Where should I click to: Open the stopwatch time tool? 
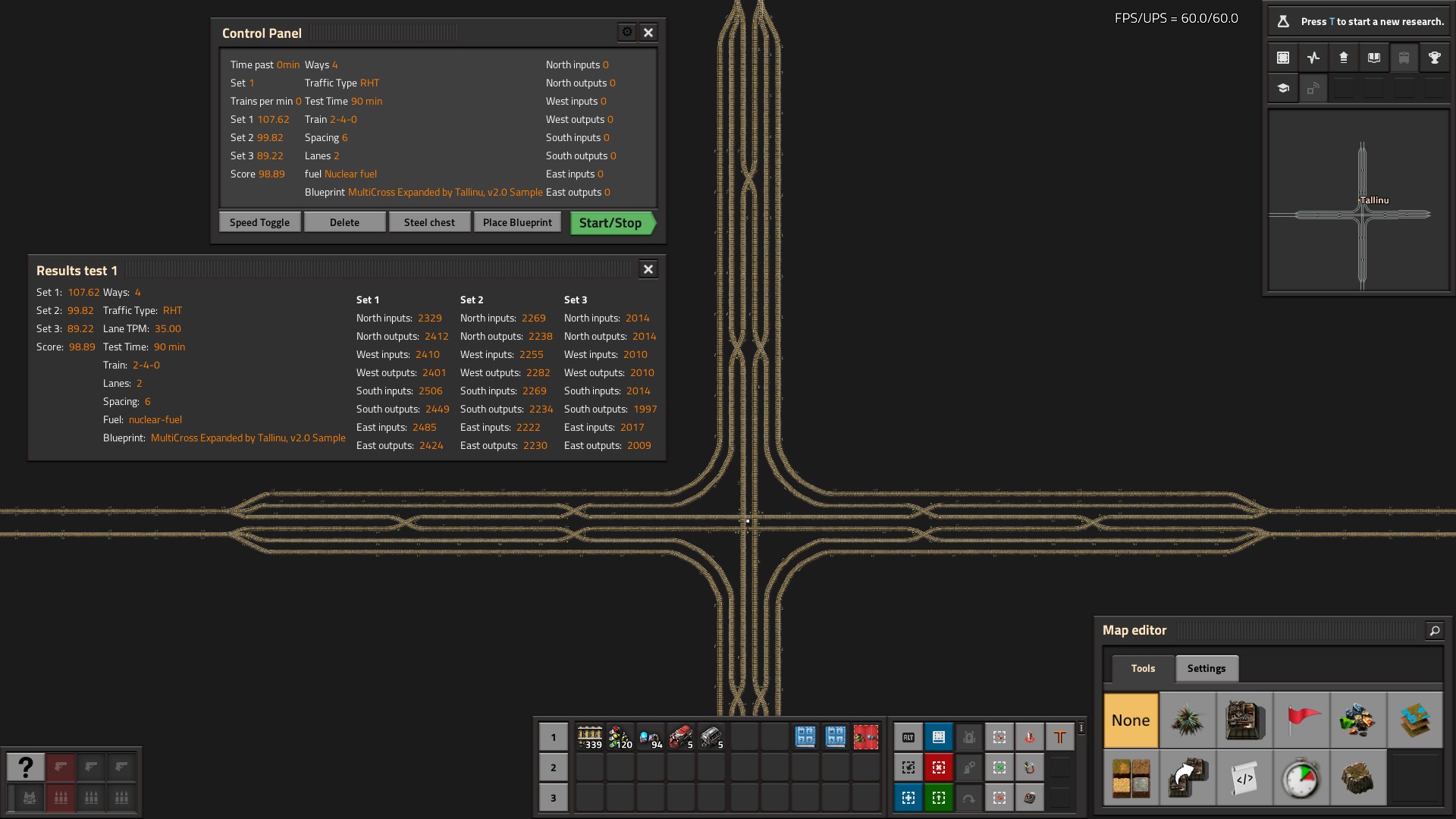(1301, 777)
